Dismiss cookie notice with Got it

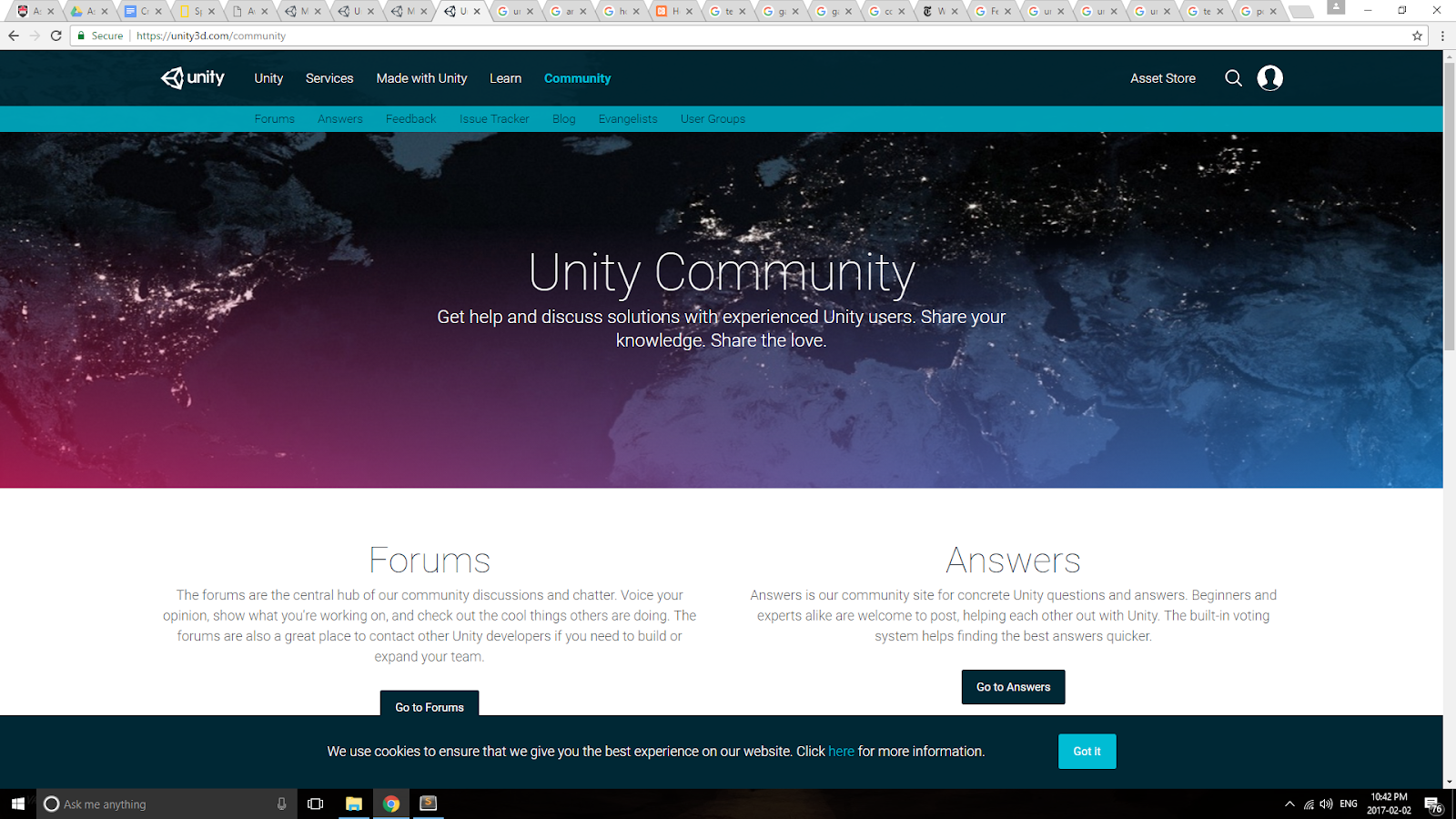coord(1087,752)
